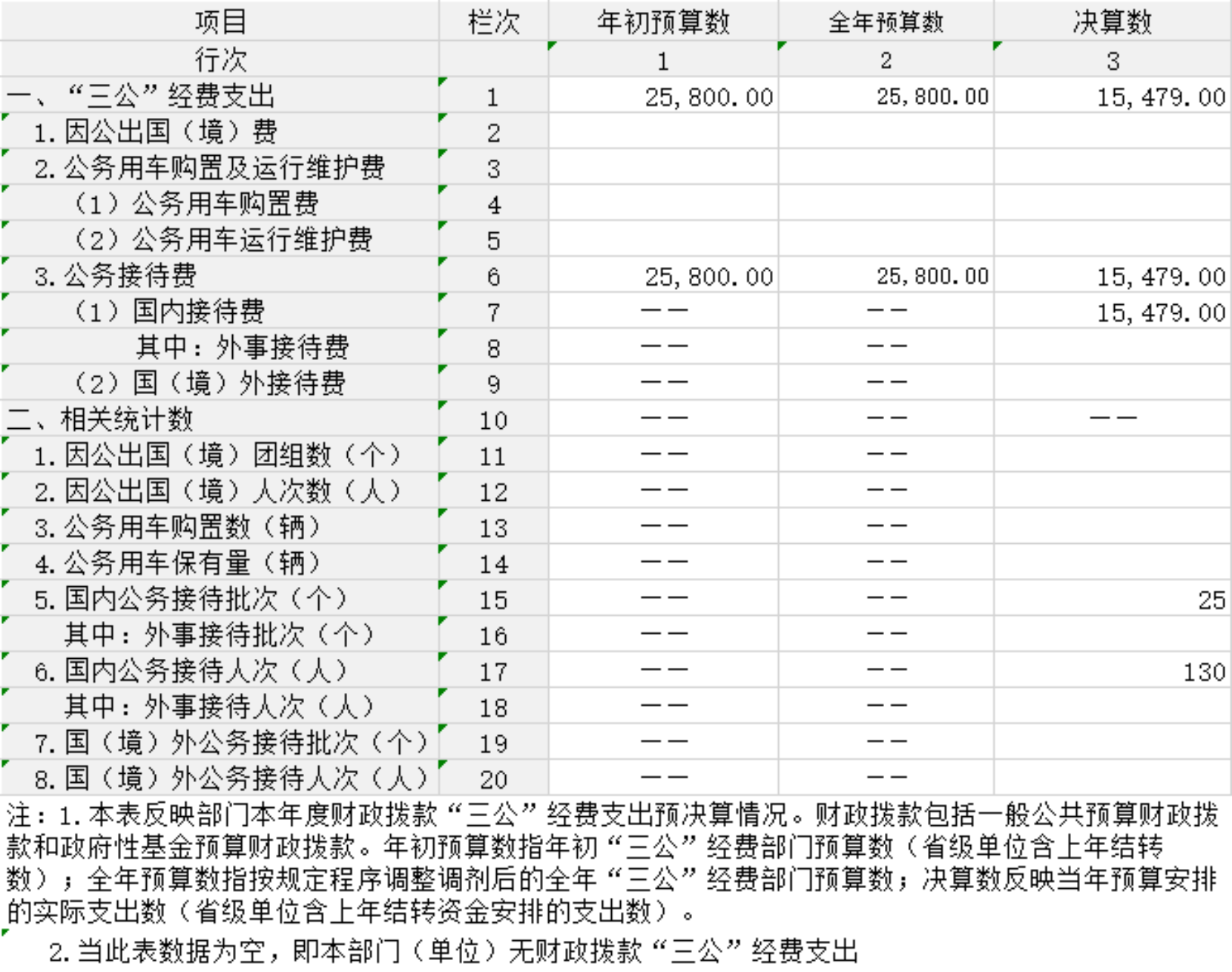1232x972 pixels.
Task: Select the 二、相关统计数 row label
Action: coord(99,419)
